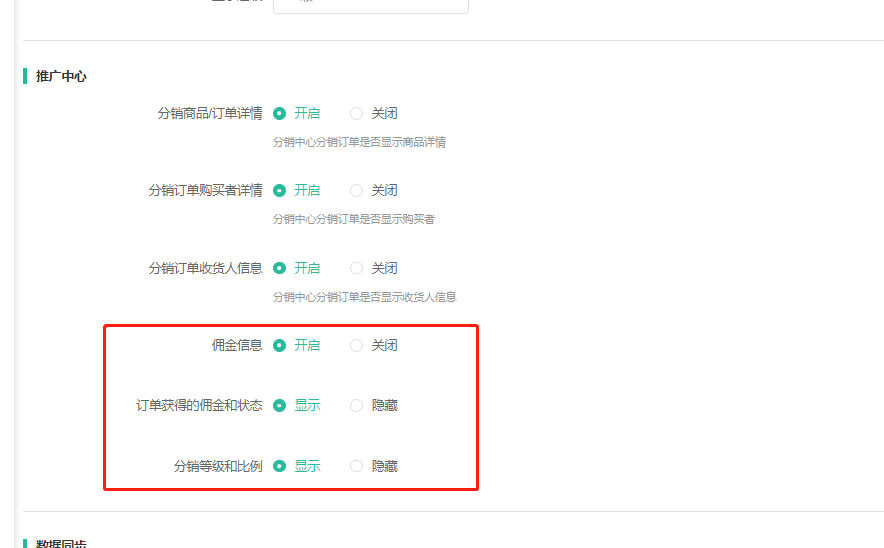Screen dimensions: 884x548
Task: Enable 分销订单购买者详情 with 开启
Action: point(280,190)
